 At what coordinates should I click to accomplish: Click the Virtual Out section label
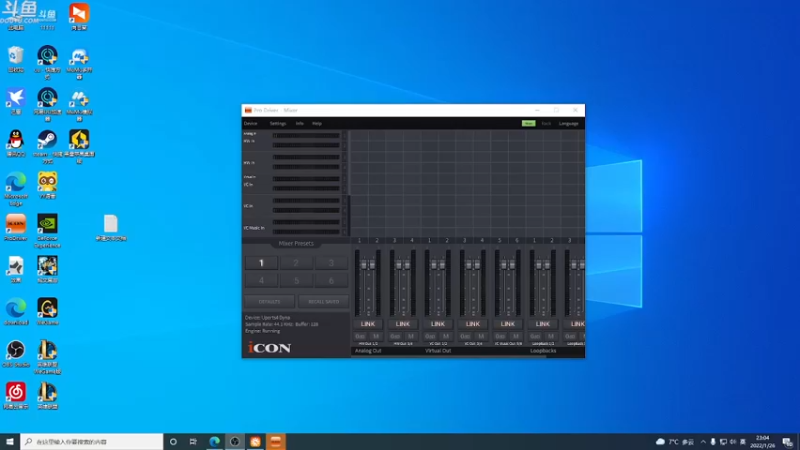point(438,351)
